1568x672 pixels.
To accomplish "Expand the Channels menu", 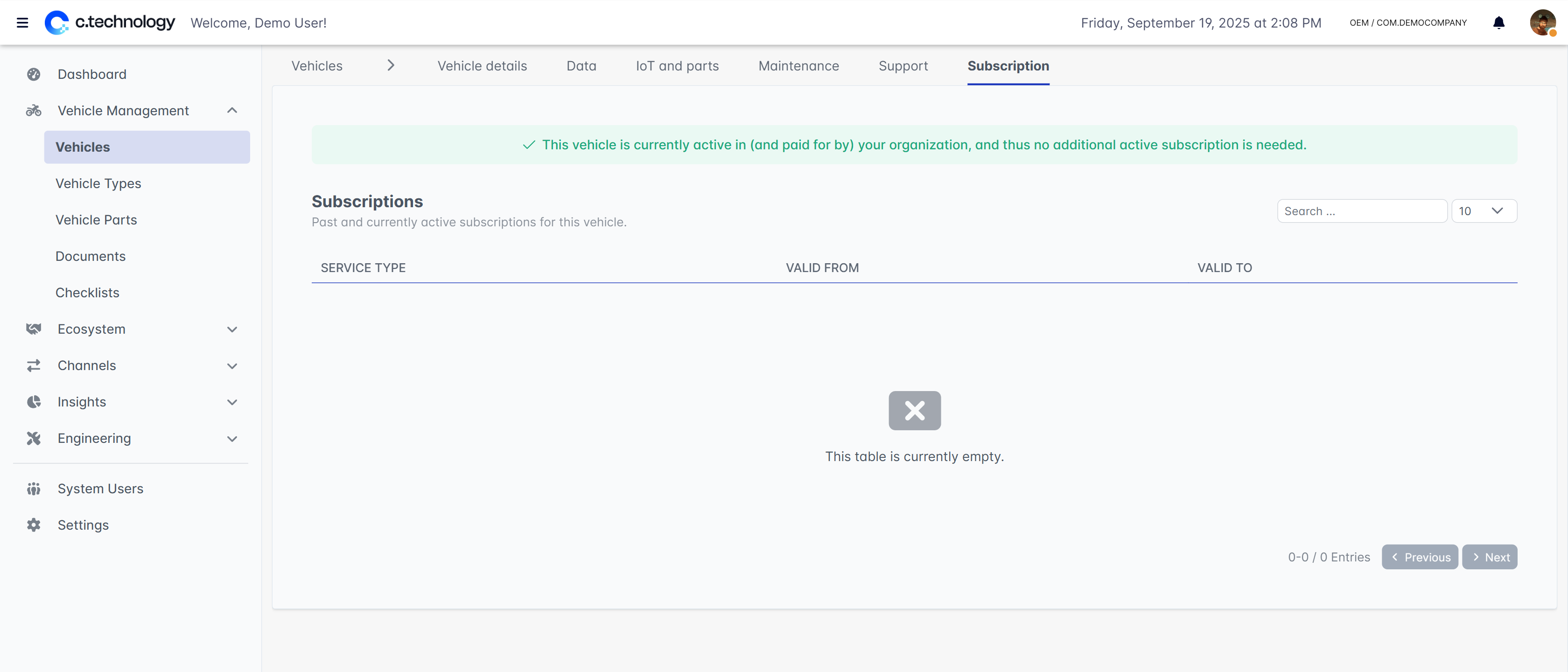I will (x=232, y=366).
